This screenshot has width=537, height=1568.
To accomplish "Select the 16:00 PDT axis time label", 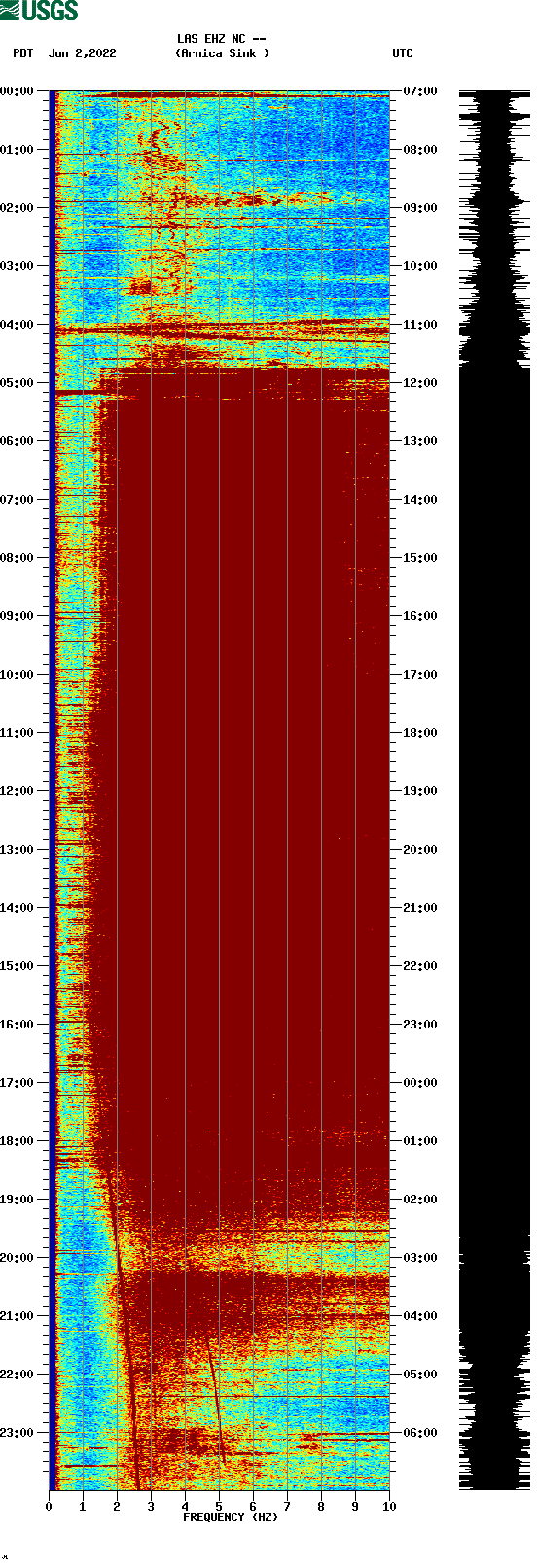I will click(18, 1025).
